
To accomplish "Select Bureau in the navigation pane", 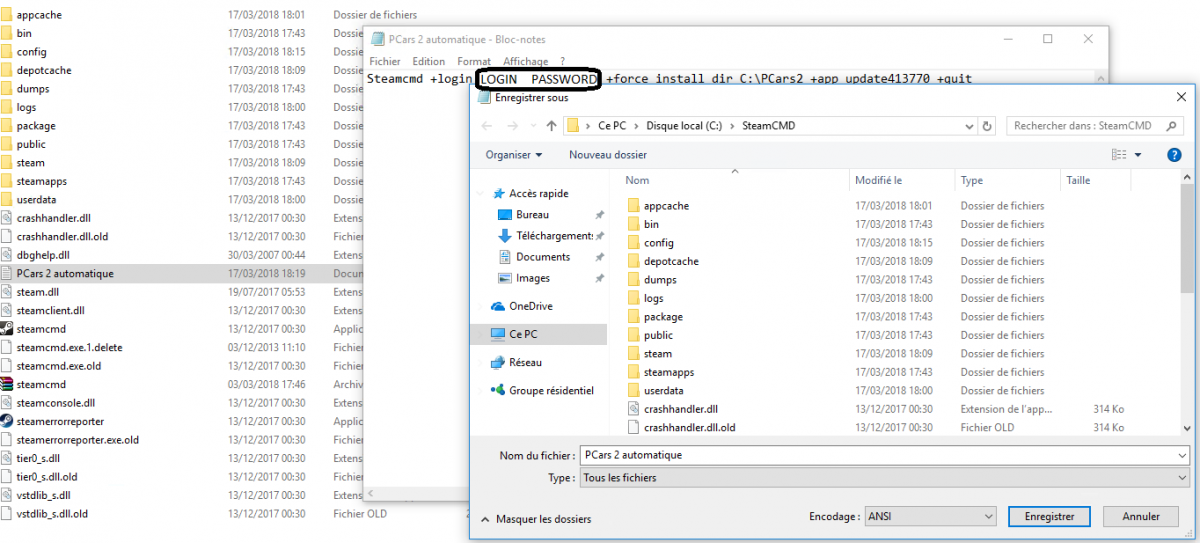I will [x=532, y=215].
